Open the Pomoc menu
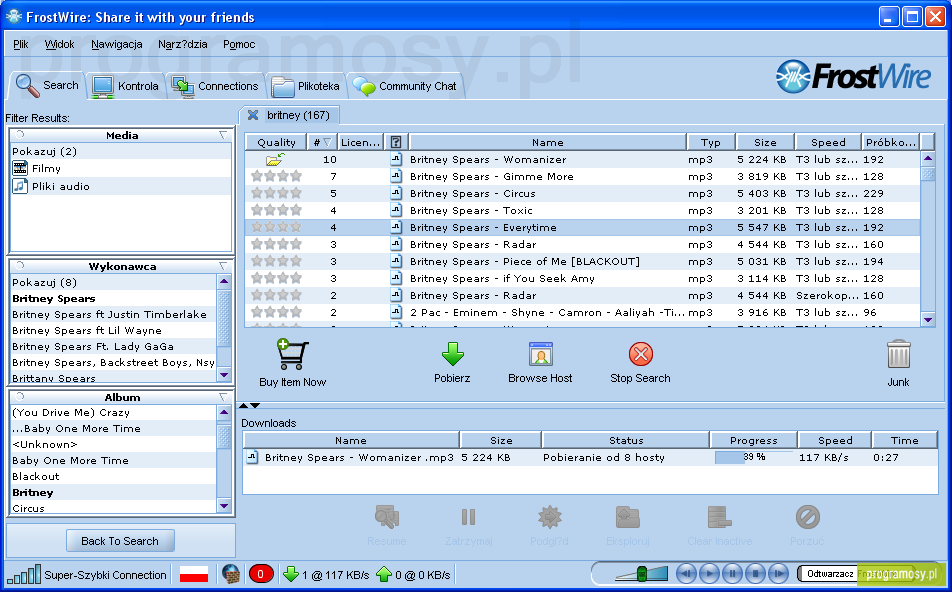The width and height of the screenshot is (952, 592). pos(239,44)
